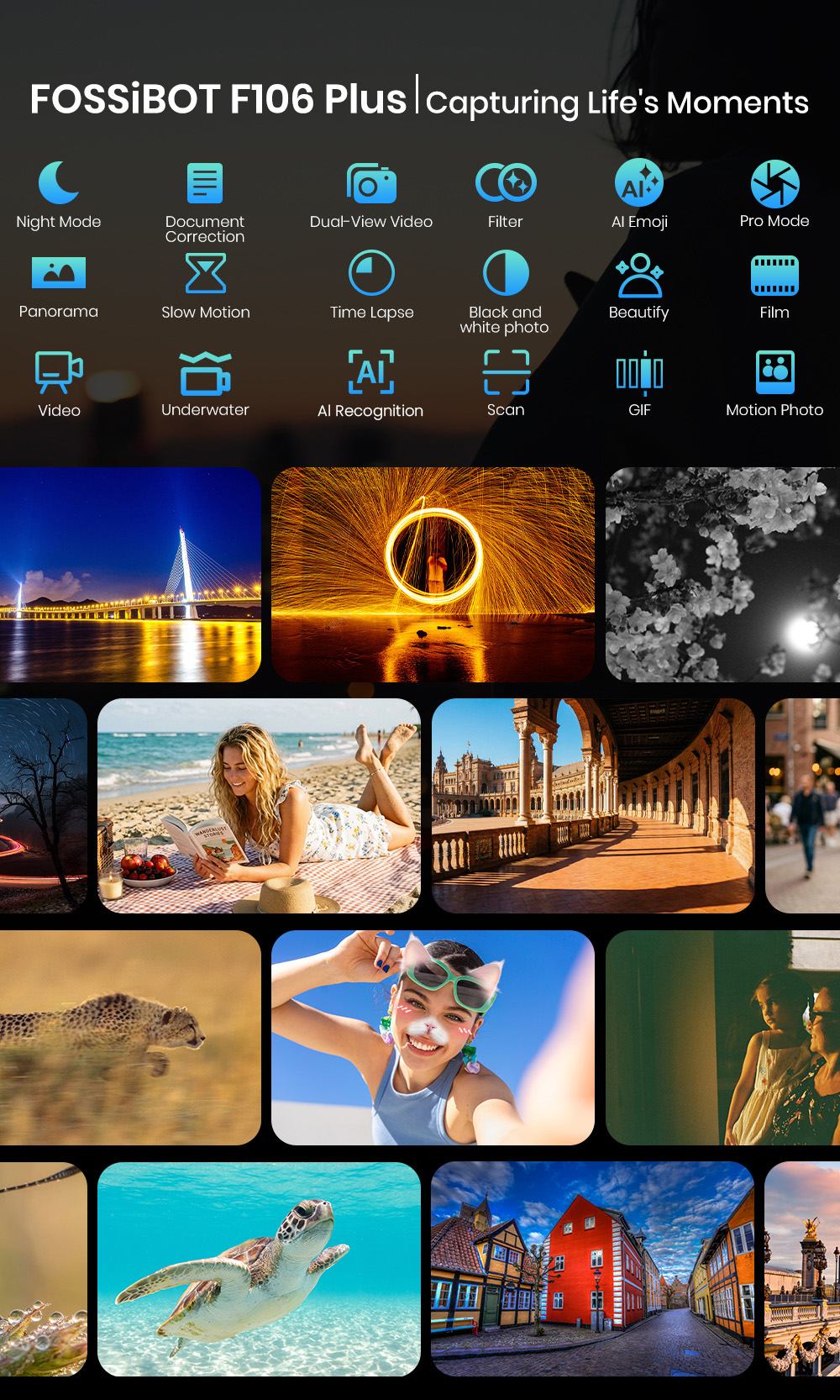Open the blurred street pedestrians photo
The height and width of the screenshot is (1400, 840).
803,806
